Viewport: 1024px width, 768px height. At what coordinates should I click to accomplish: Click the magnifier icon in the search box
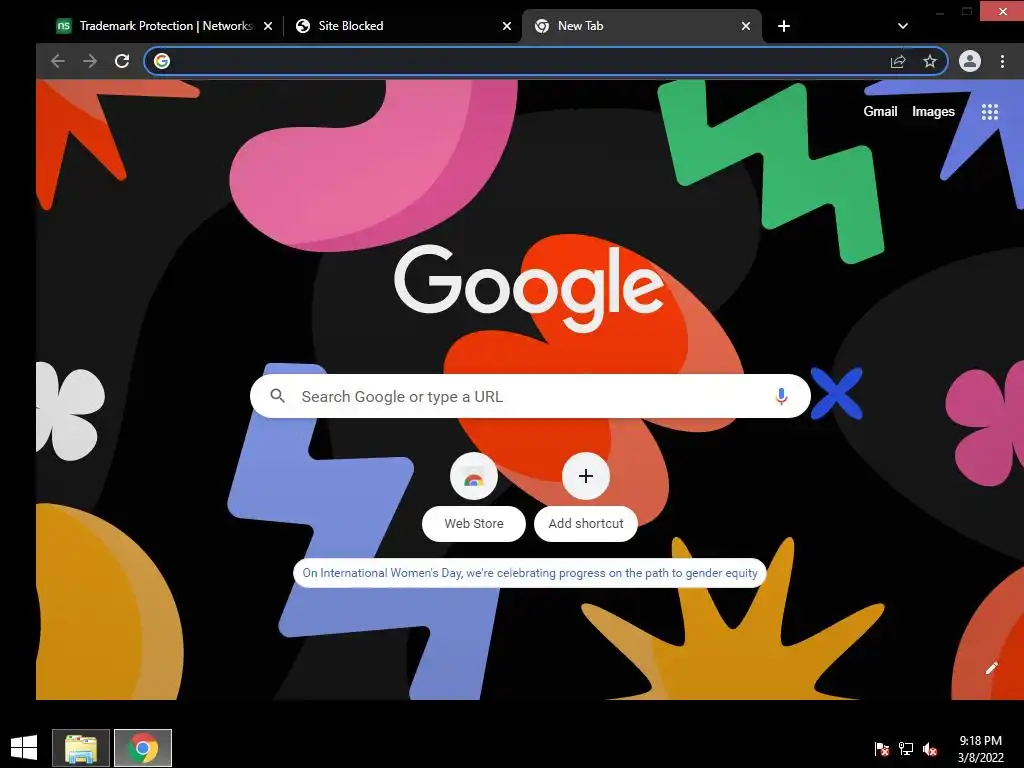[x=278, y=396]
